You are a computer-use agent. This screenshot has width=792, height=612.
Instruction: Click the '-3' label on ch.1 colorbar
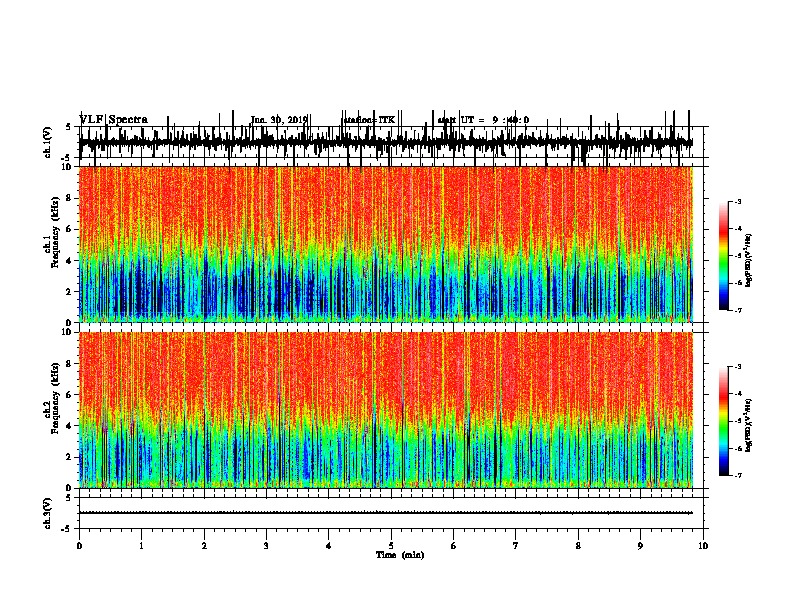pos(737,201)
